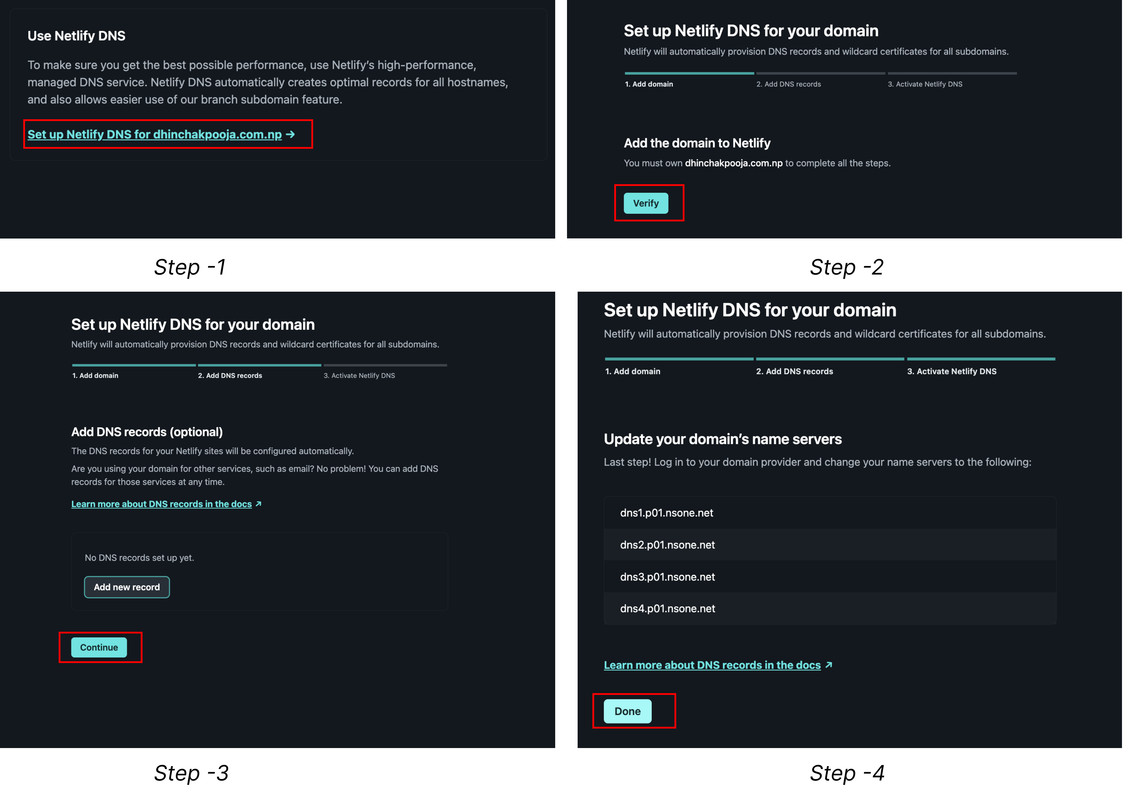
Task: Click the dns2.p01.nsone.net name server row
Action: coord(830,545)
